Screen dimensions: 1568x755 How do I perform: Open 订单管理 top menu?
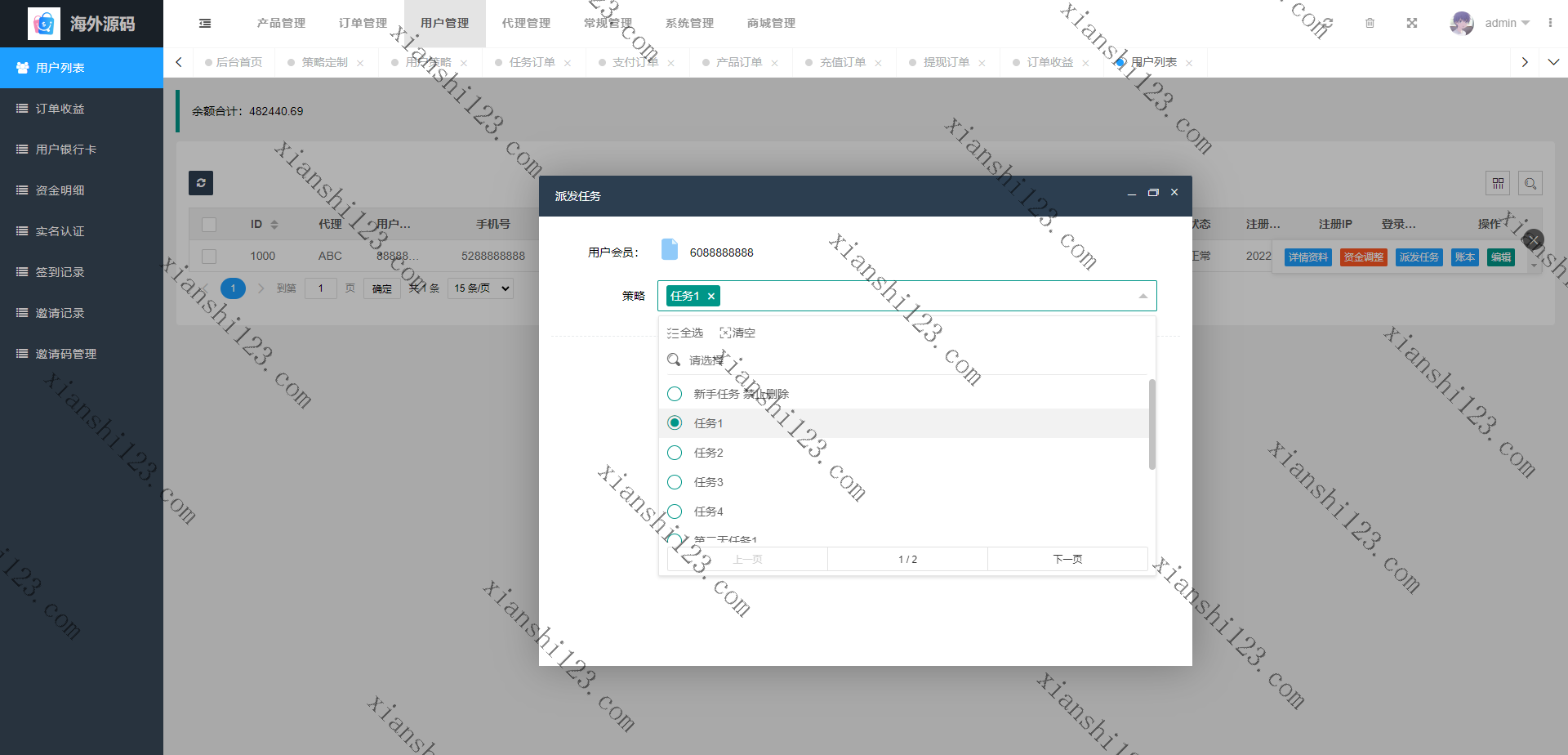[x=363, y=23]
